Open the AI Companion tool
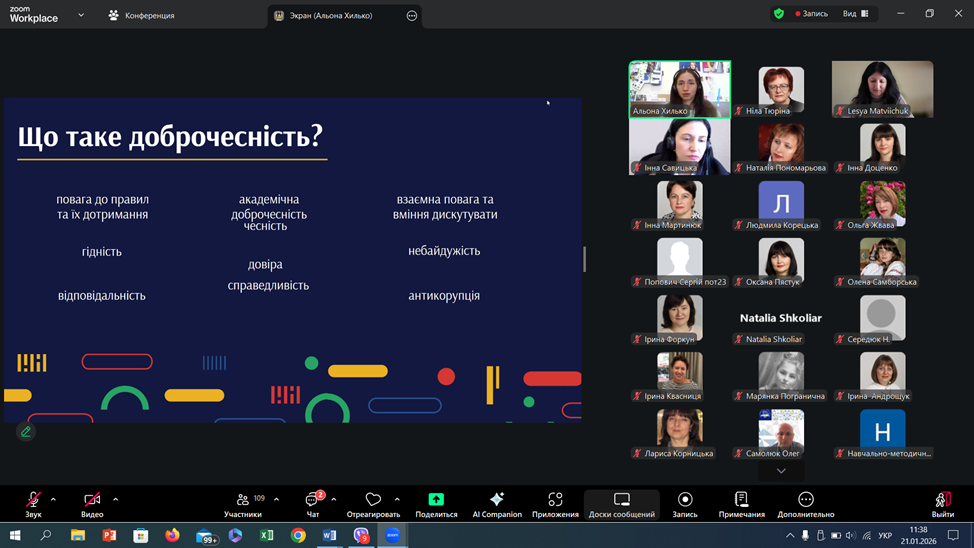 click(497, 500)
